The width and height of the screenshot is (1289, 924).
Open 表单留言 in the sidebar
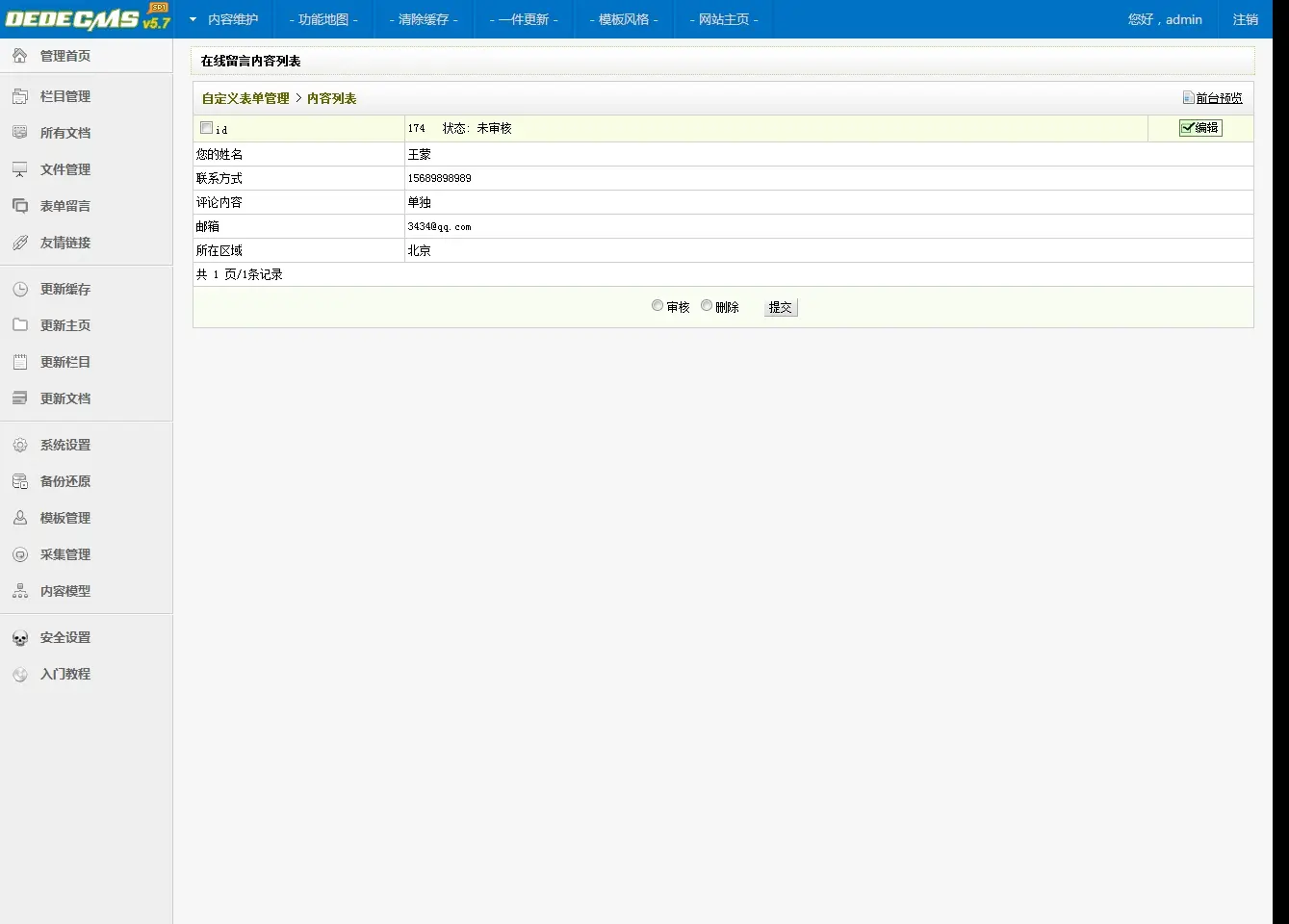pos(65,206)
